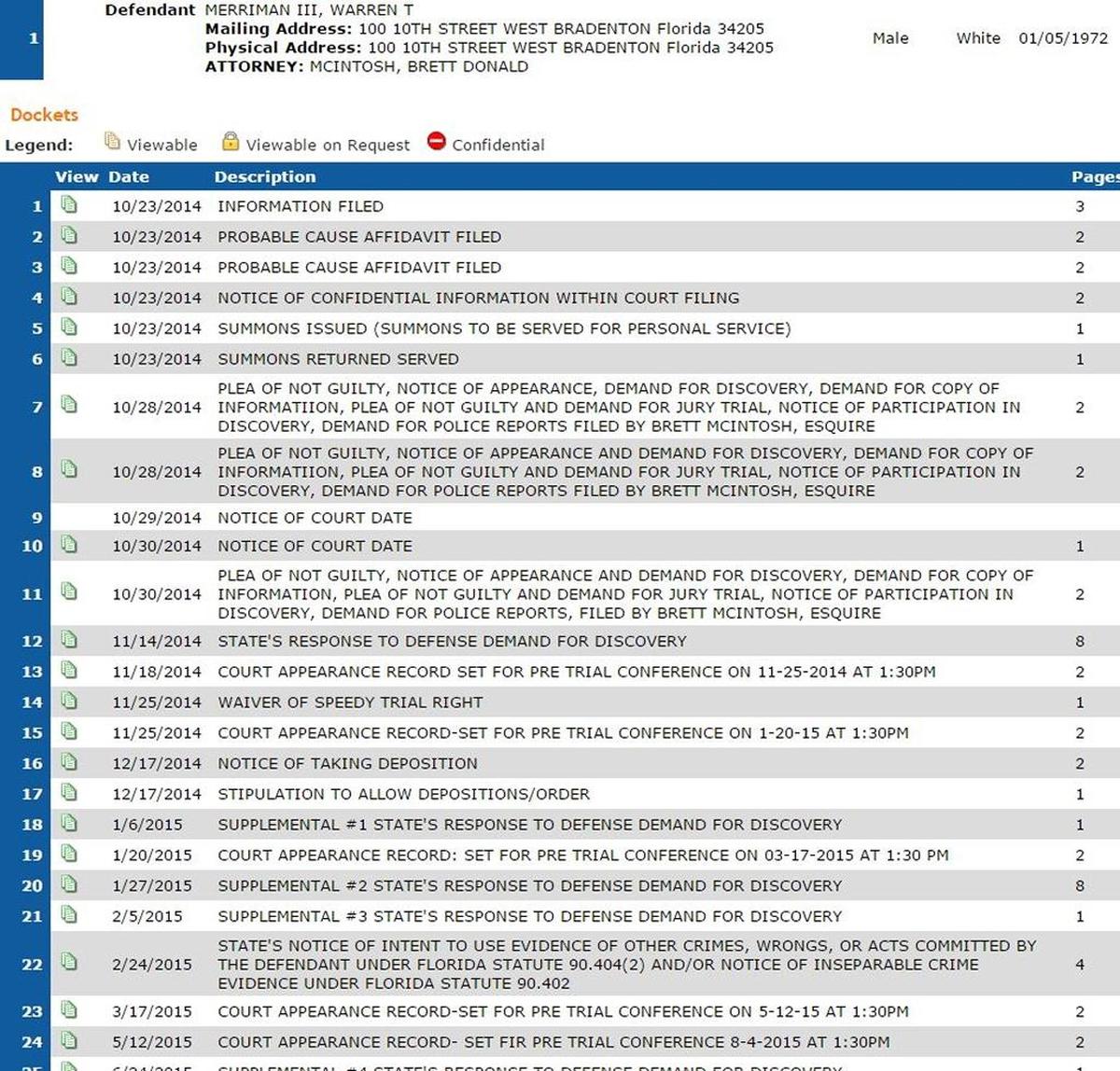This screenshot has height=1071, width=1120.
Task: Click the Dockets section heading
Action: click(x=44, y=115)
